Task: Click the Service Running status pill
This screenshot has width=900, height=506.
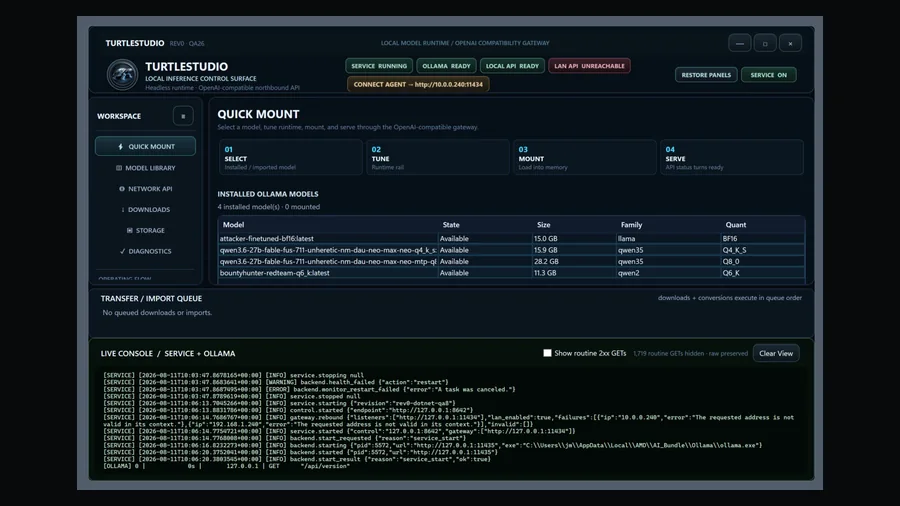Action: pyautogui.click(x=379, y=66)
